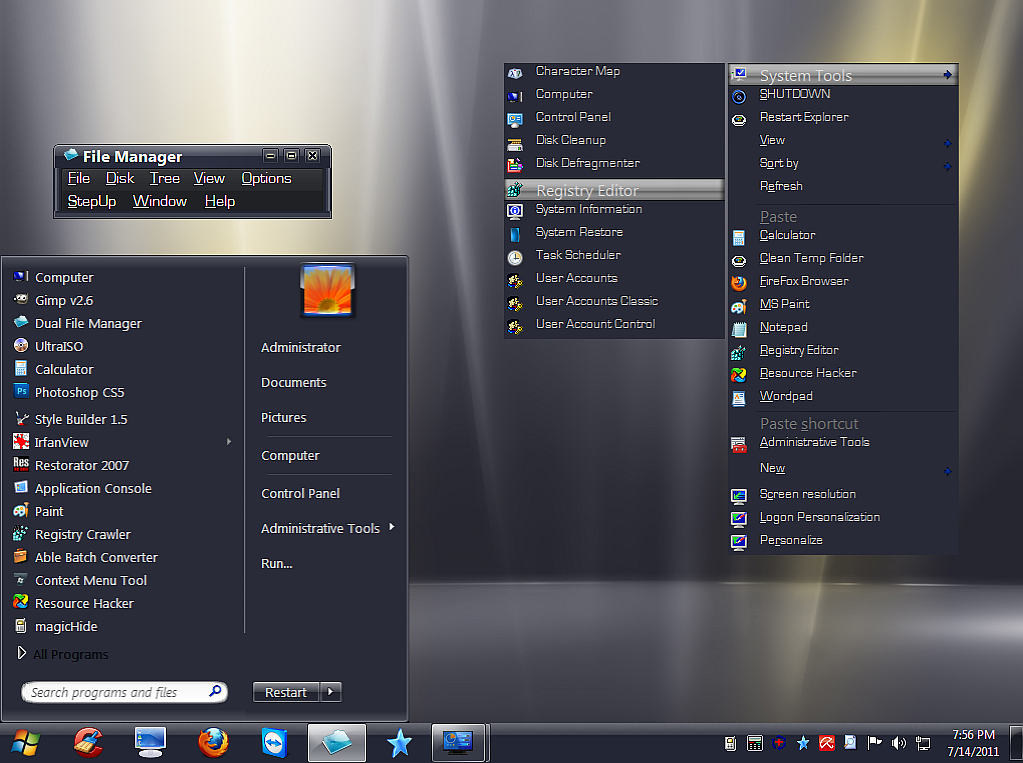Launch Photoshop CS5 from Start menu
The image size is (1023, 763).
point(79,393)
